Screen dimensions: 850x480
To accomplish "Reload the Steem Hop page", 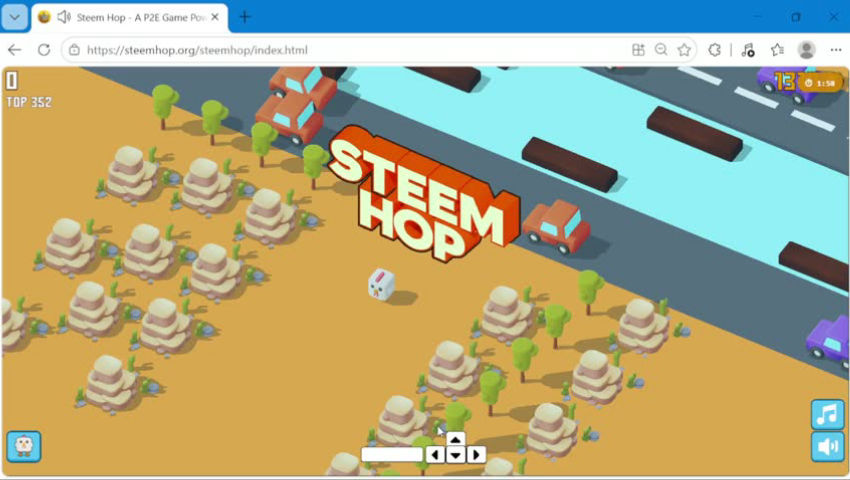I will coord(44,50).
